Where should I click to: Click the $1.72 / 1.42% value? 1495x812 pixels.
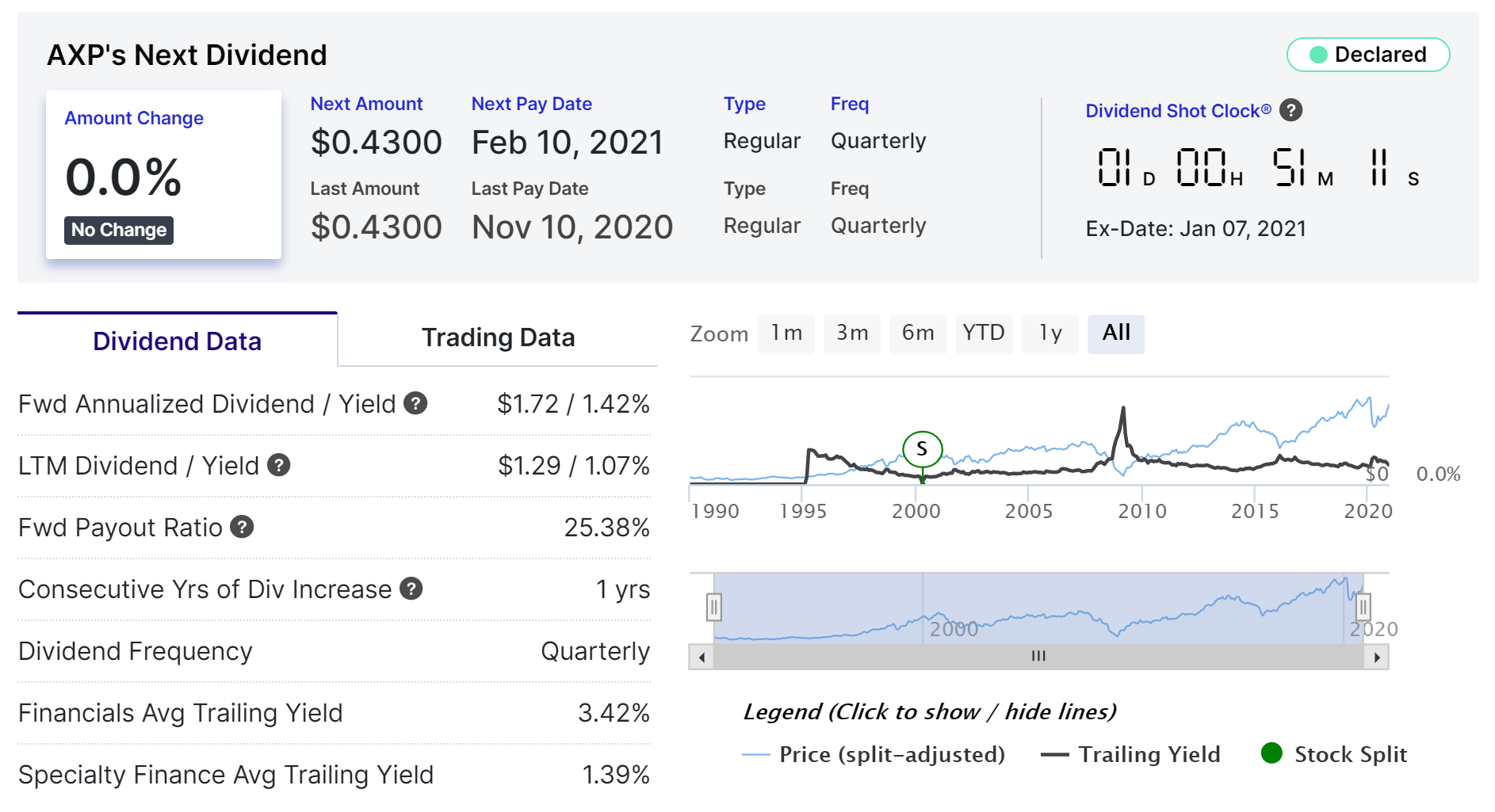point(573,404)
